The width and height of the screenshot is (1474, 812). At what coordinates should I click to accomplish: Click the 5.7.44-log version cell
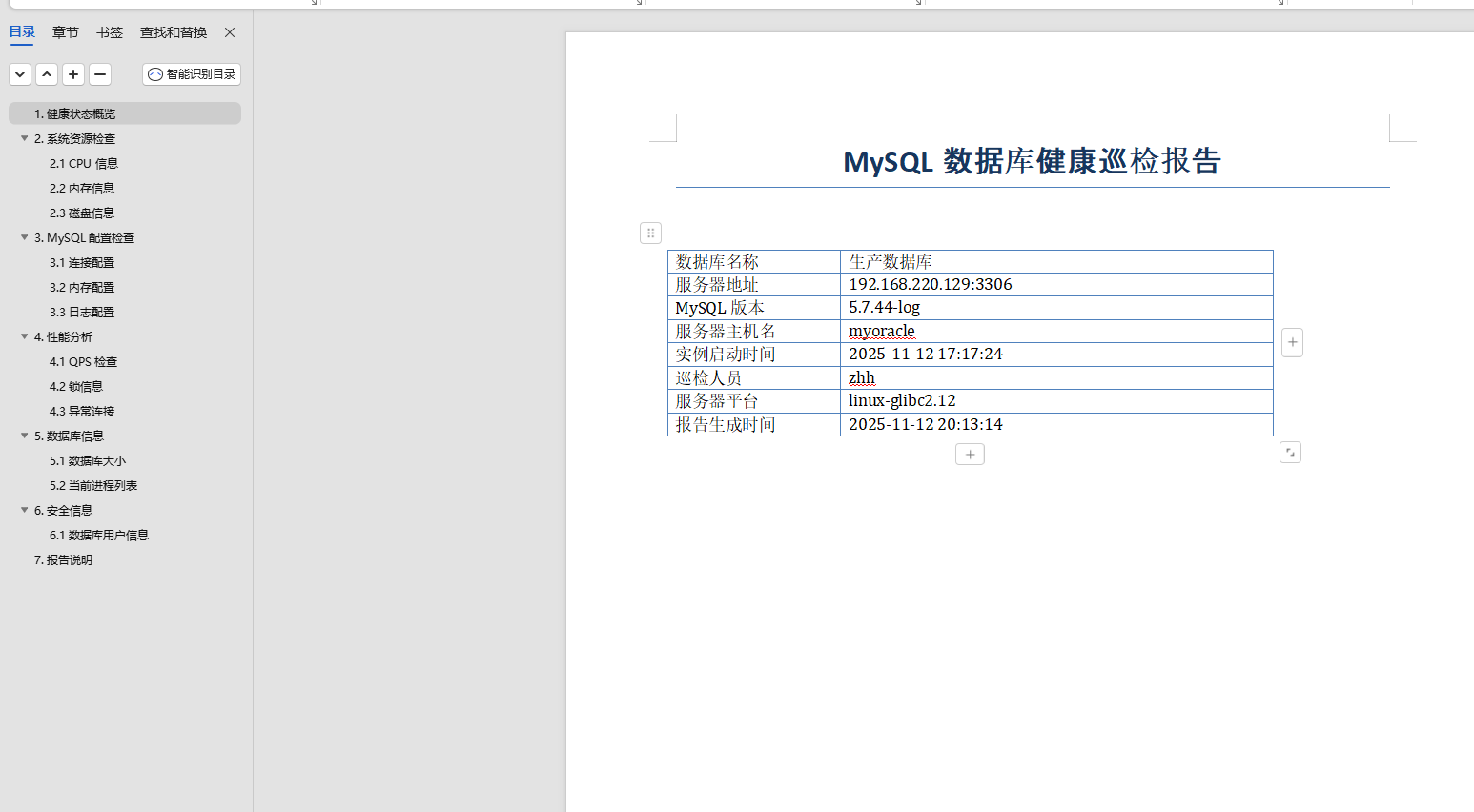[1056, 308]
